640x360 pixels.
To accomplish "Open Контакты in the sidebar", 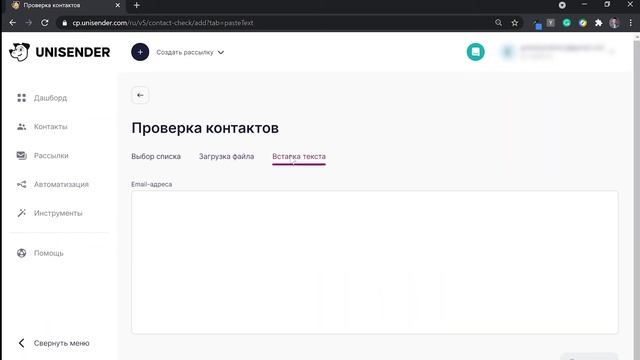I will click(x=51, y=127).
